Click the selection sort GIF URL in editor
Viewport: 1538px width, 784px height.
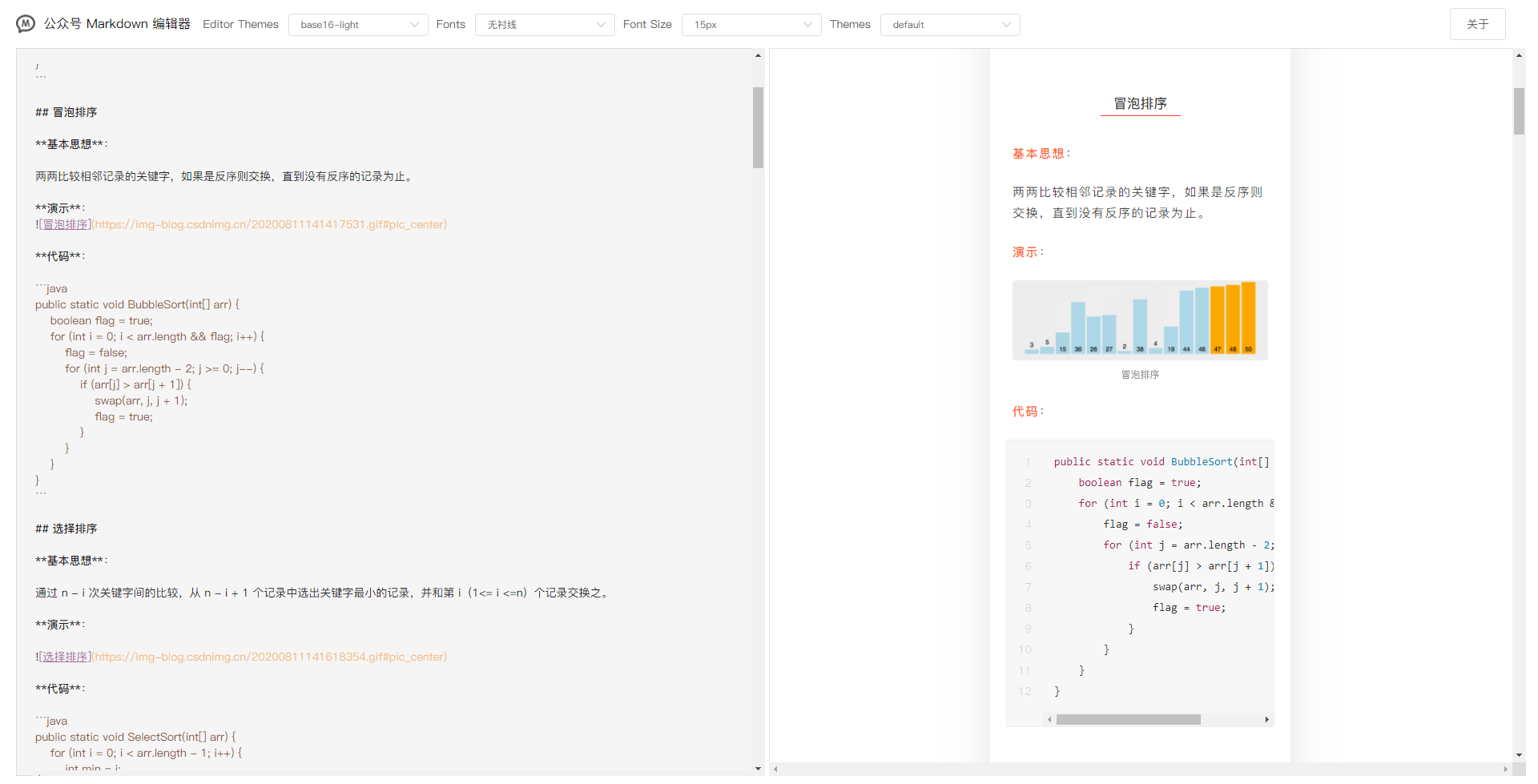269,657
